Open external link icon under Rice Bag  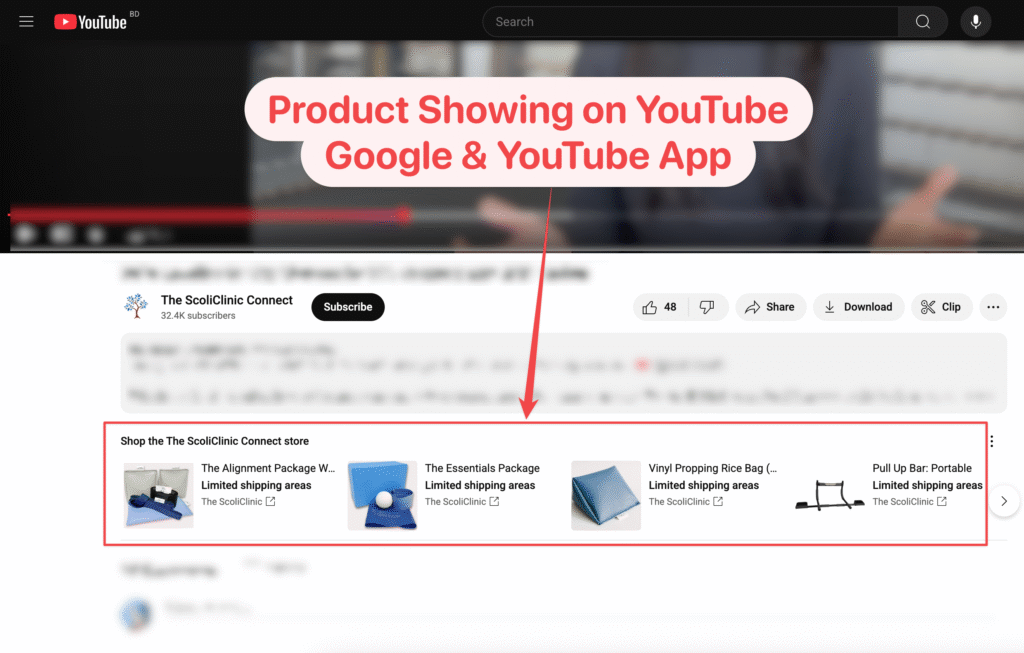pos(718,502)
